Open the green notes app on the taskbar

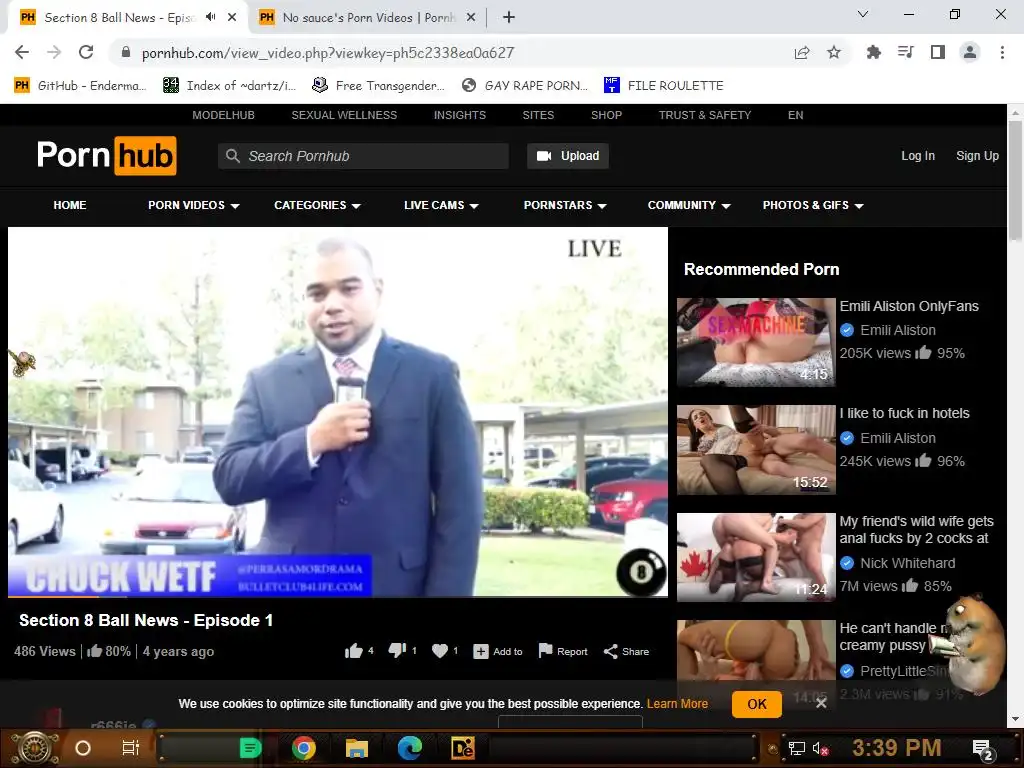(250, 748)
